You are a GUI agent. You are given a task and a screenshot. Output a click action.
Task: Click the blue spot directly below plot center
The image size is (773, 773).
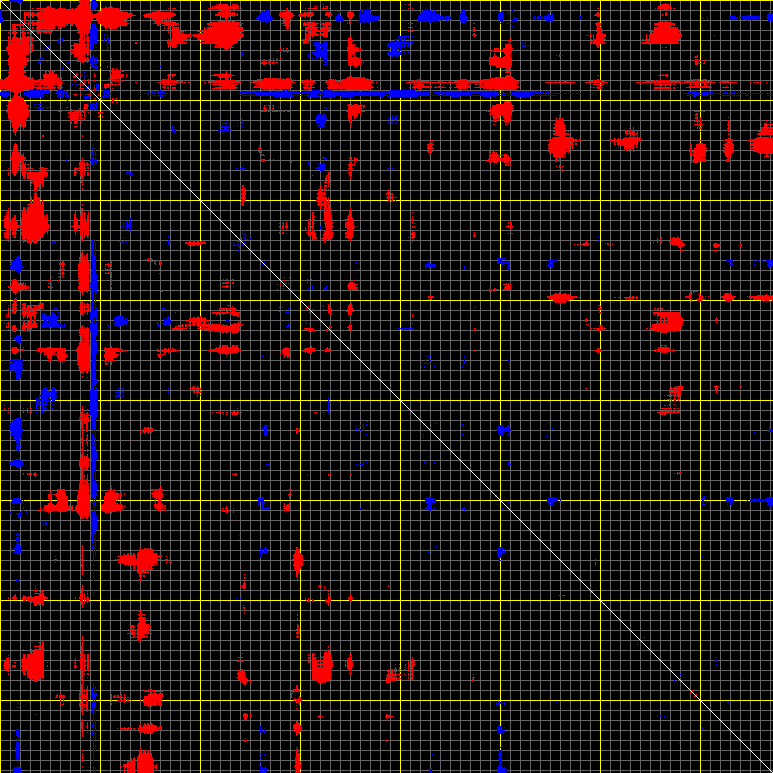click(430, 502)
